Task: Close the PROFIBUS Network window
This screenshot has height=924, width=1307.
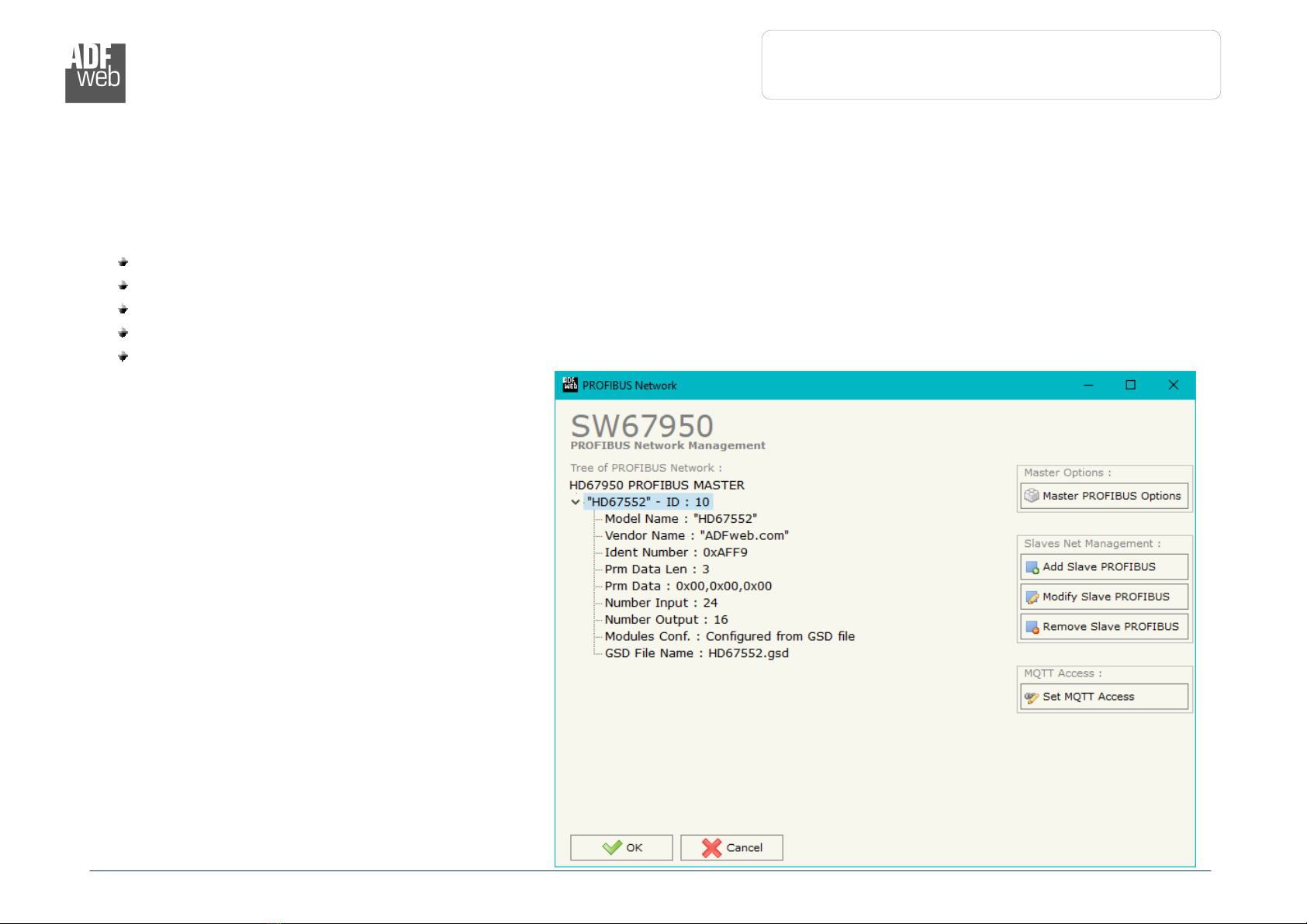Action: point(1174,385)
